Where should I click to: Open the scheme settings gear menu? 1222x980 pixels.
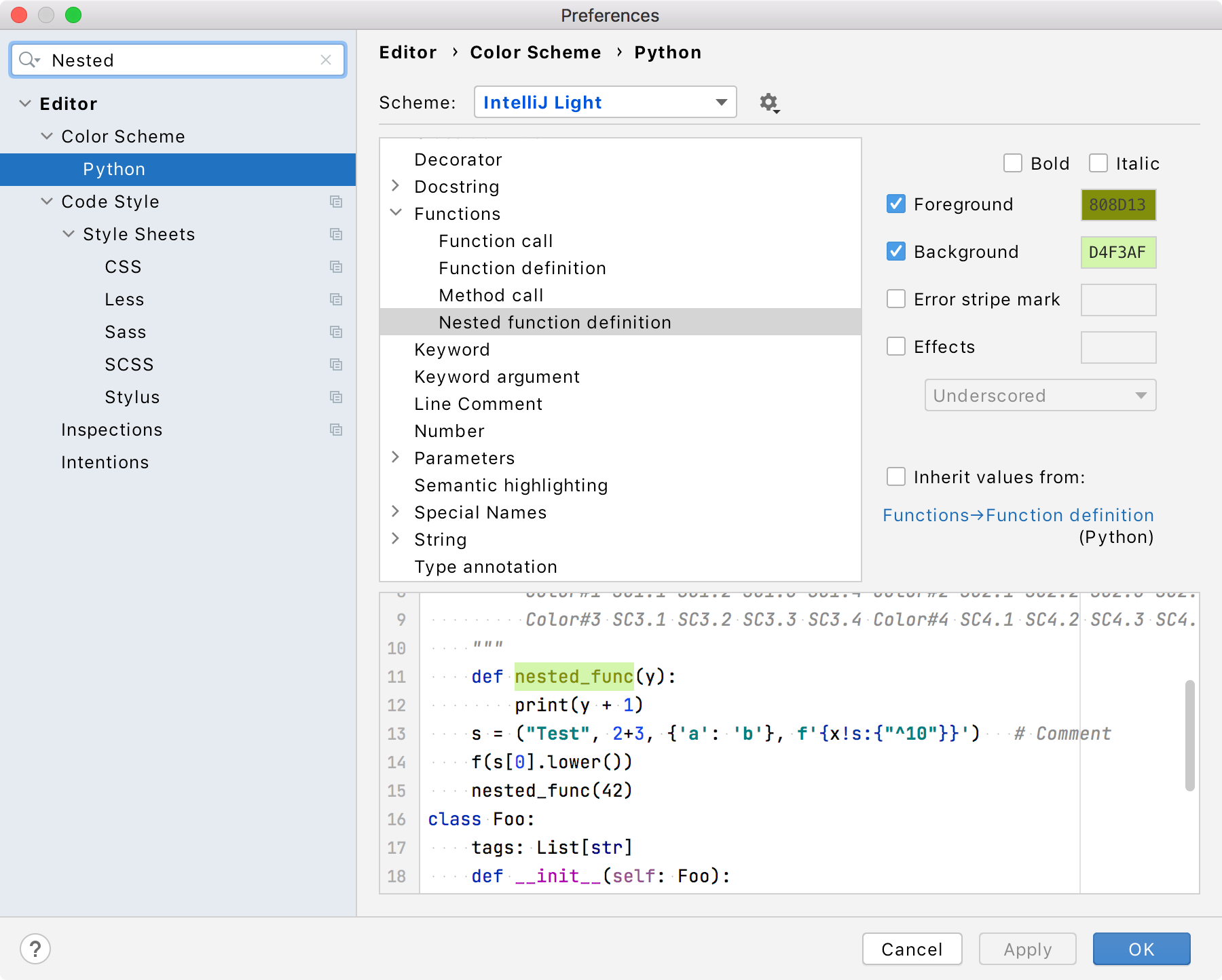[x=769, y=102]
